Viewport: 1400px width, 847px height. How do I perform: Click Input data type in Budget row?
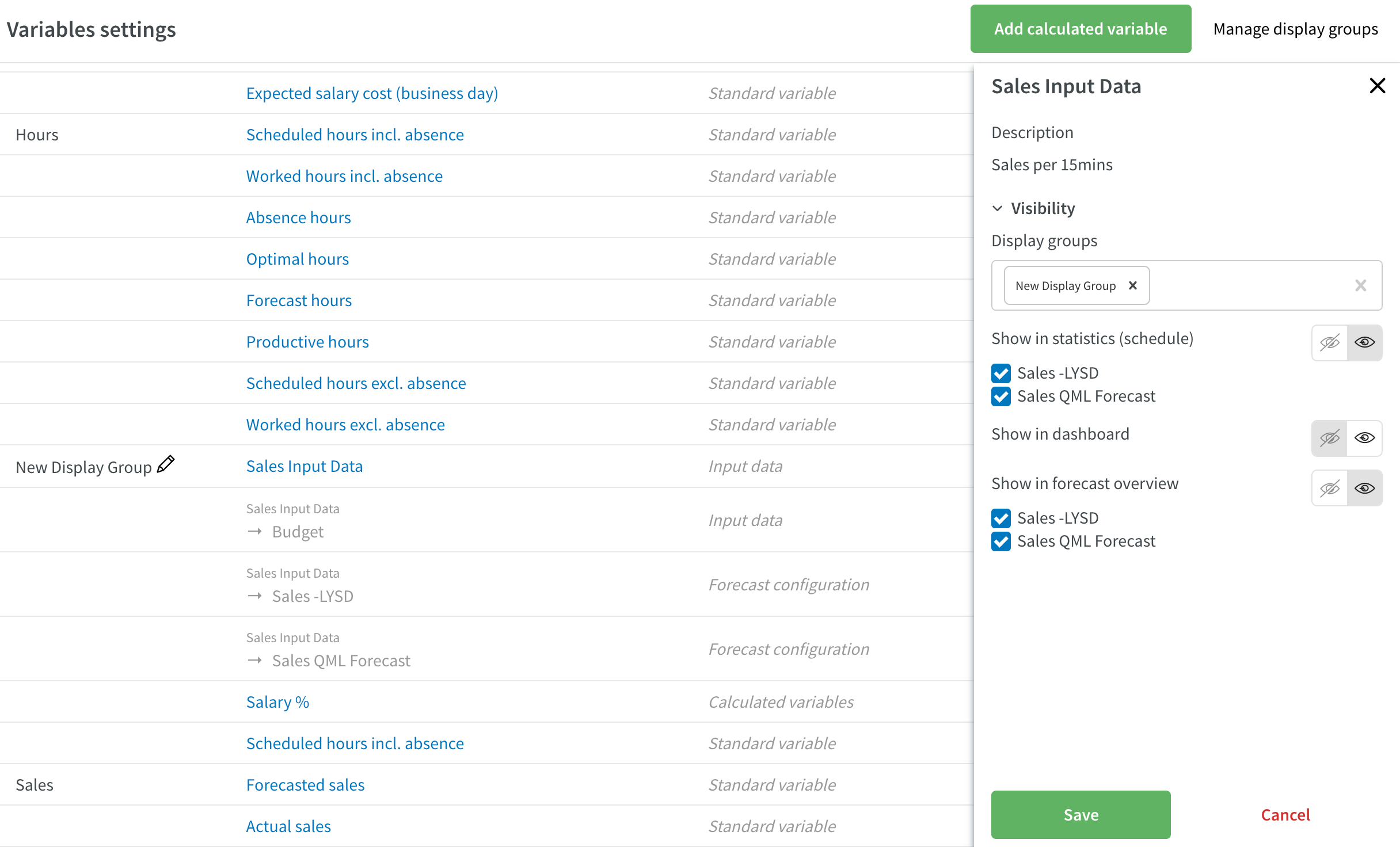(745, 520)
